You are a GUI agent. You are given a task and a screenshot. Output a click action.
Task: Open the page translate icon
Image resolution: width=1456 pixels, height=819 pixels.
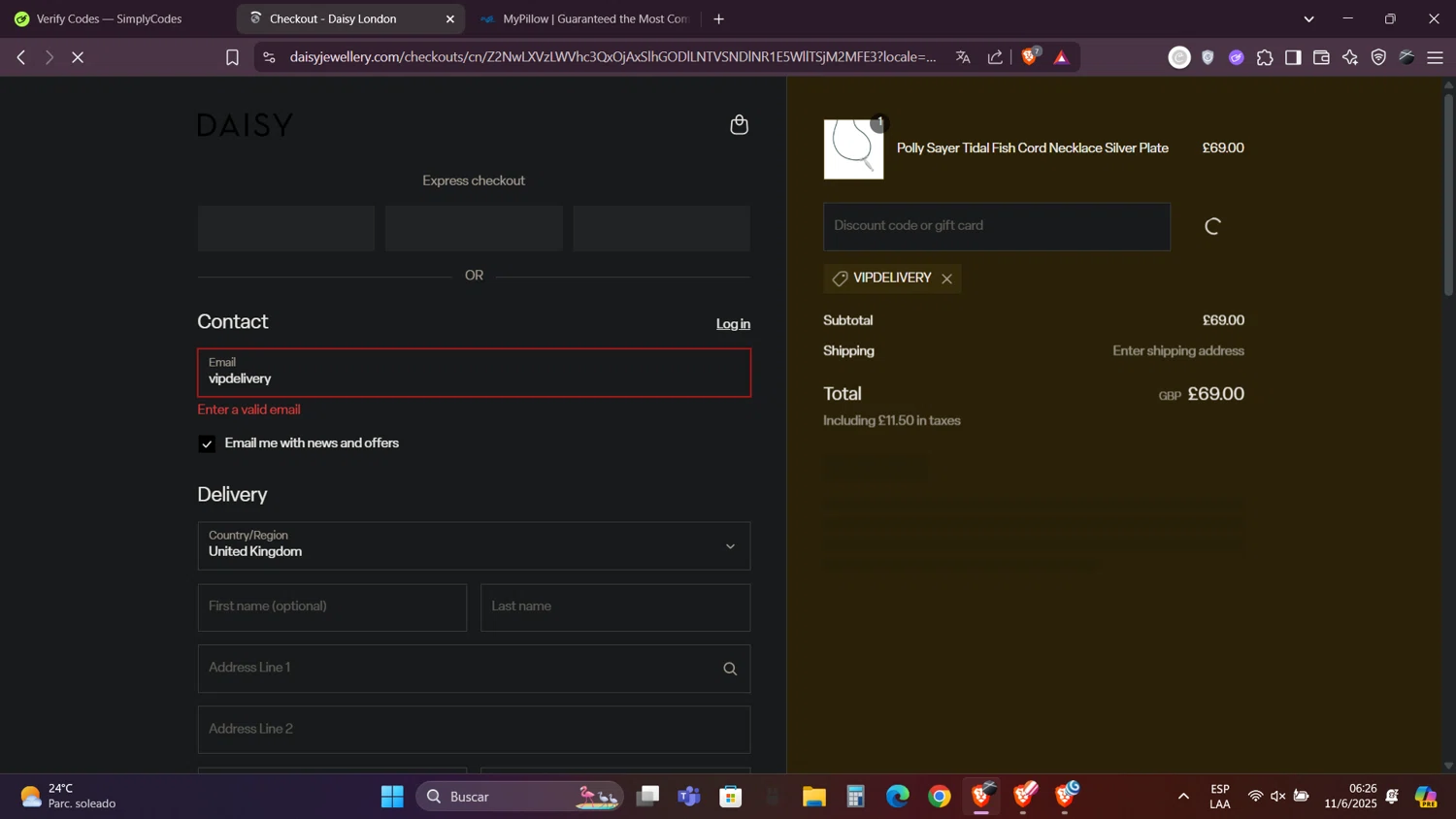(963, 57)
